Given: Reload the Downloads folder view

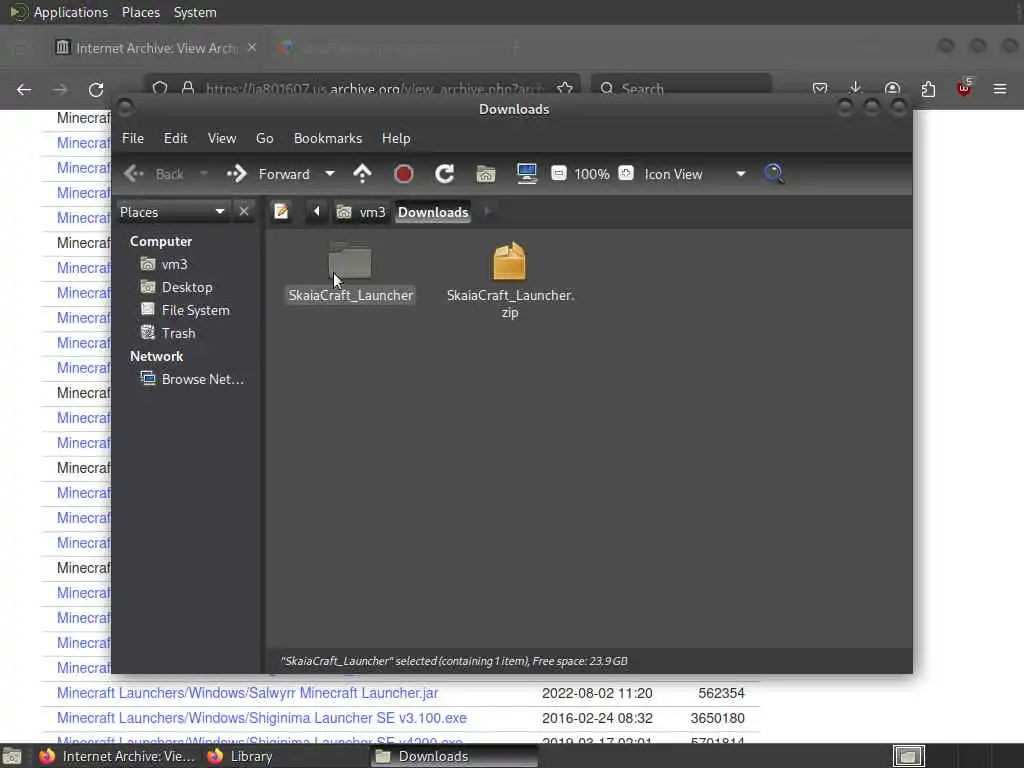Looking at the screenshot, I should [x=445, y=174].
